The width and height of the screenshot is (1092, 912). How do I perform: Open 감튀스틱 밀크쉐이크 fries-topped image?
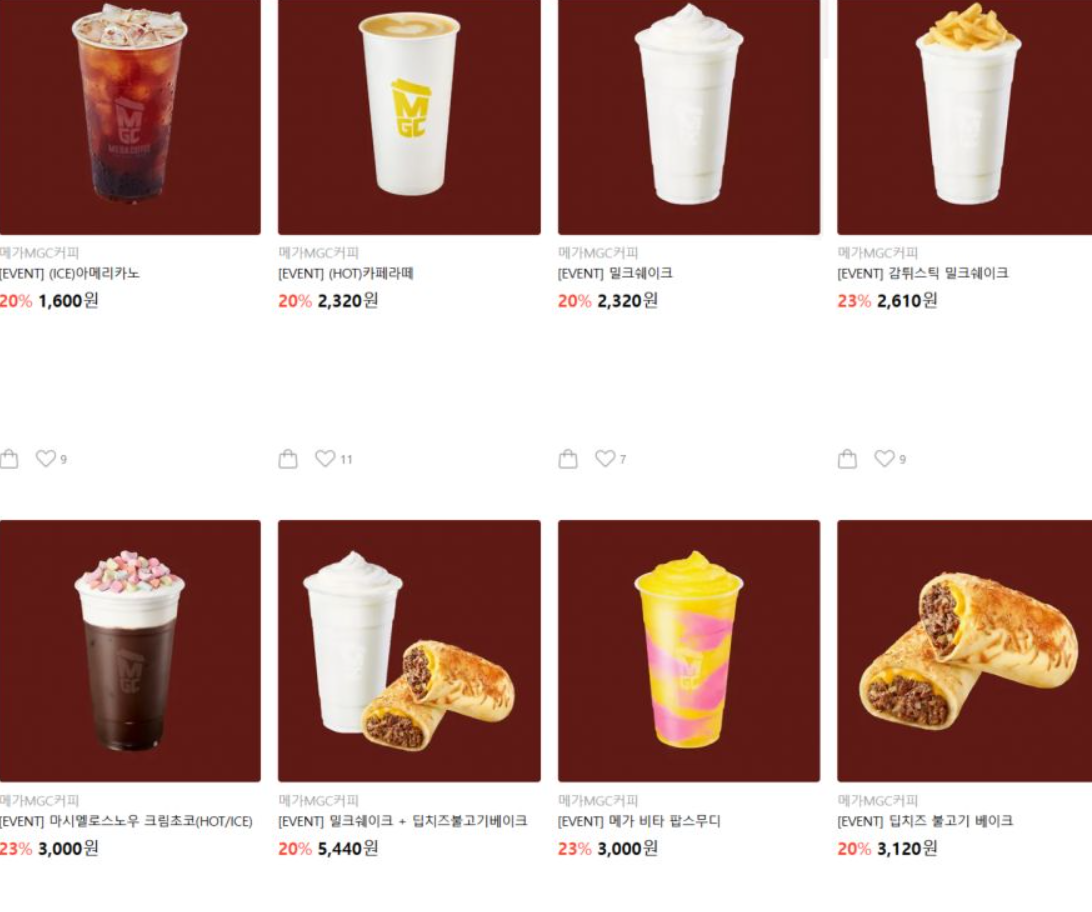tap(965, 117)
